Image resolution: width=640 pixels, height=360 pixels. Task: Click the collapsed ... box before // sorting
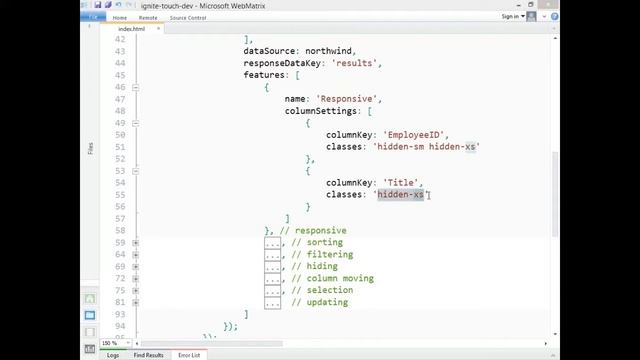(x=272, y=243)
